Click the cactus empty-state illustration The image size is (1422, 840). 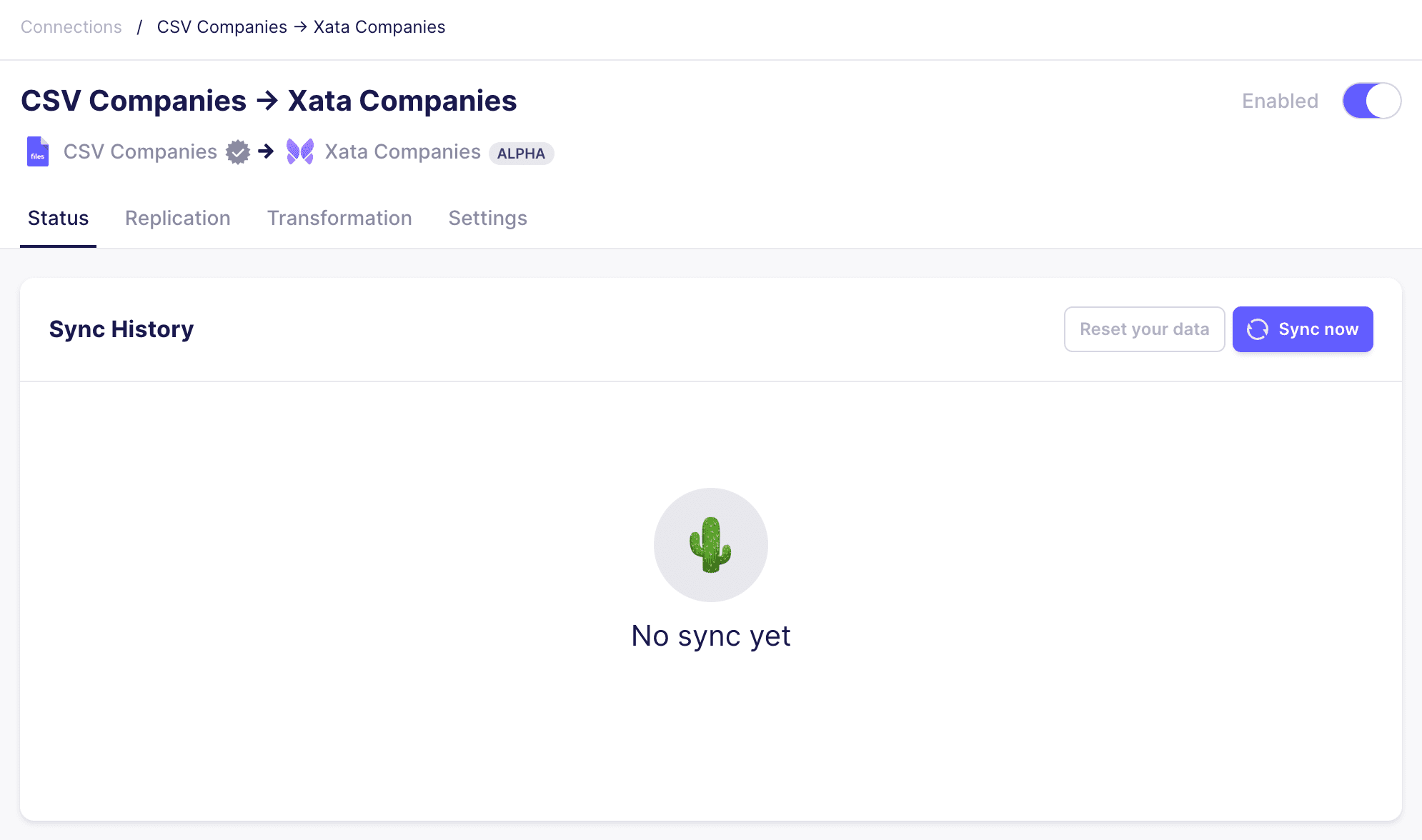(x=710, y=545)
